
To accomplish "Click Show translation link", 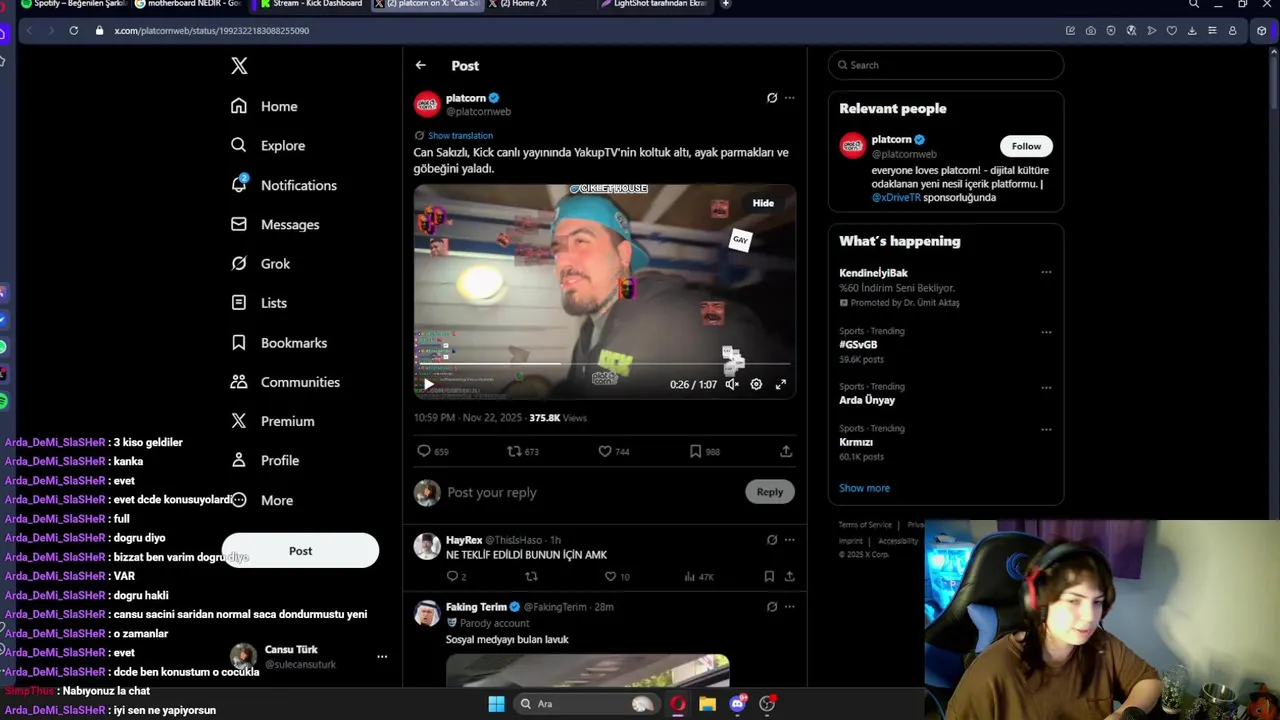I will coord(460,135).
